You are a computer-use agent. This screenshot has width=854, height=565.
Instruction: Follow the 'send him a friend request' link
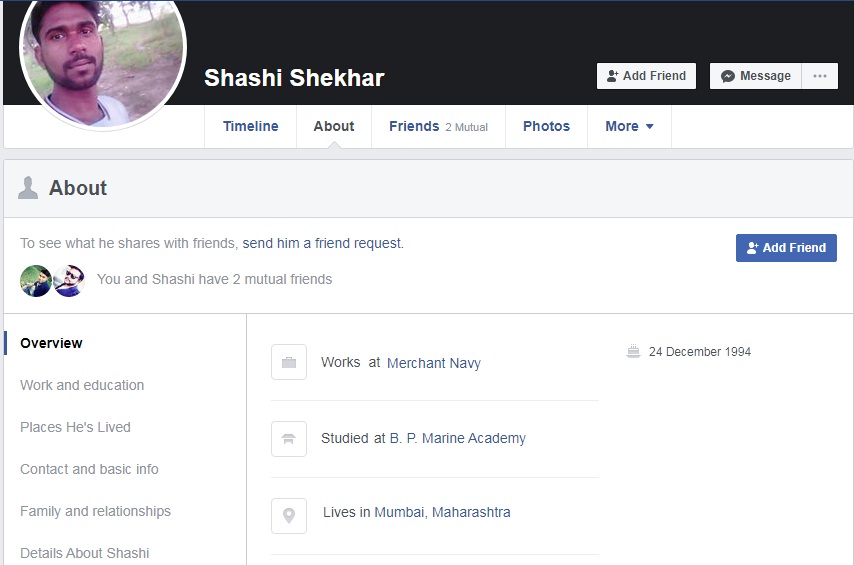pyautogui.click(x=321, y=243)
